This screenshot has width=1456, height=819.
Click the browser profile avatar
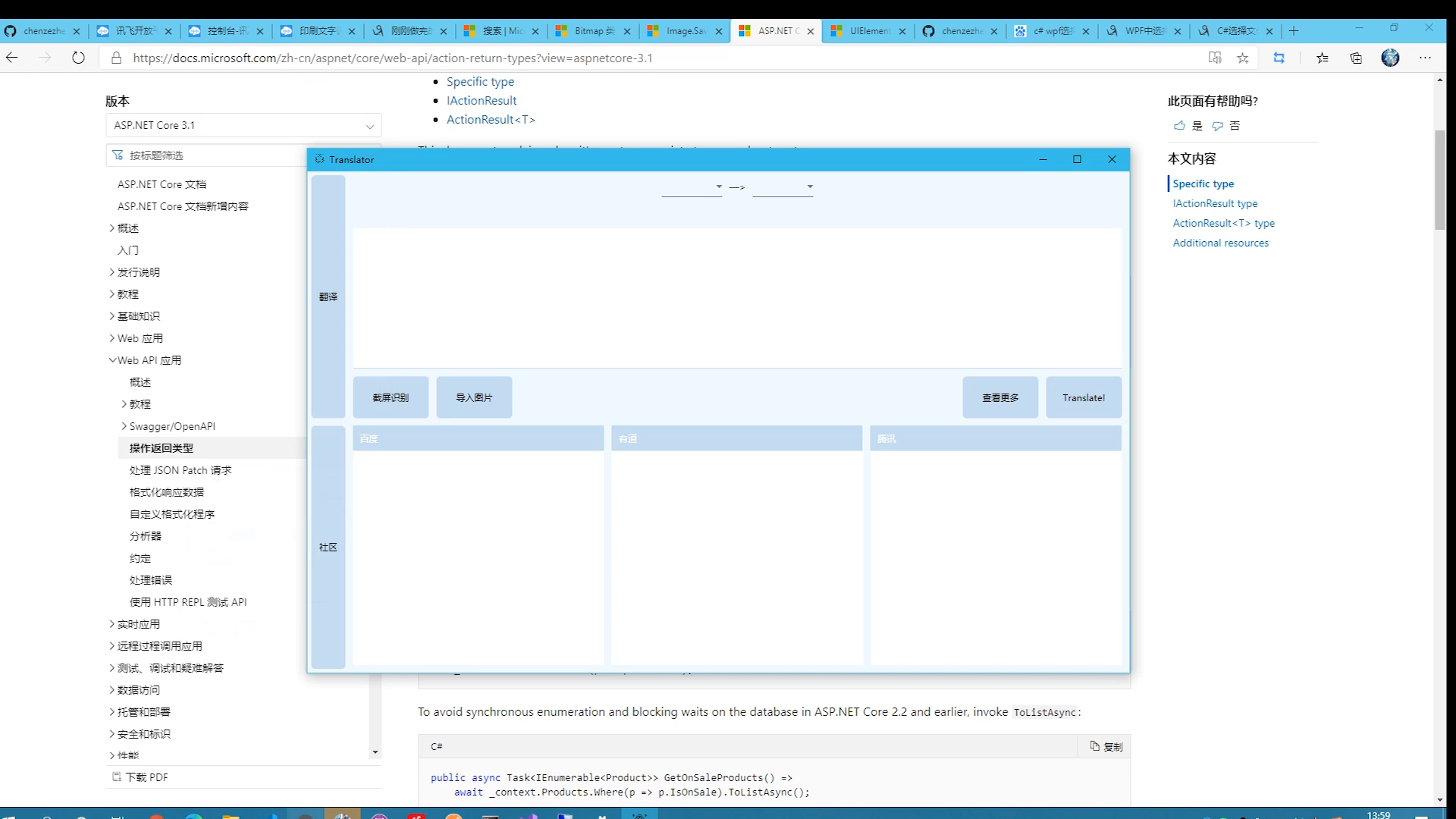(1390, 58)
